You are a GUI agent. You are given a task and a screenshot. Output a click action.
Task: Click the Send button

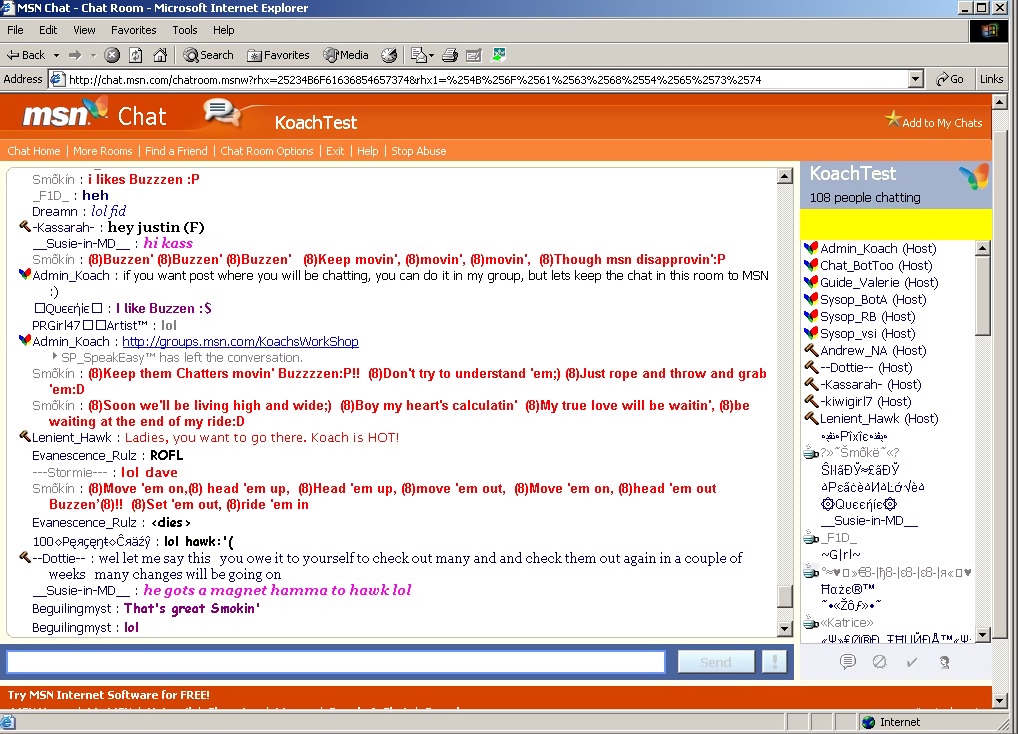click(x=716, y=662)
